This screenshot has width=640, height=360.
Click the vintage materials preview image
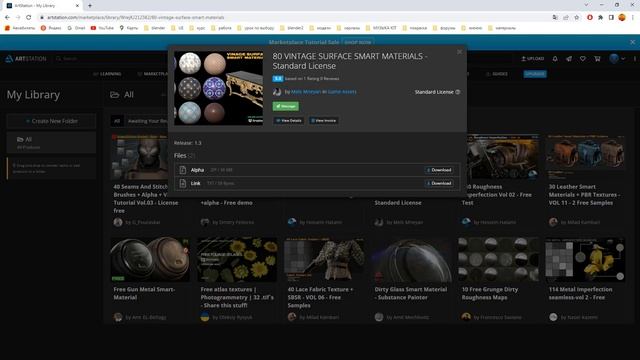pyautogui.click(x=219, y=88)
